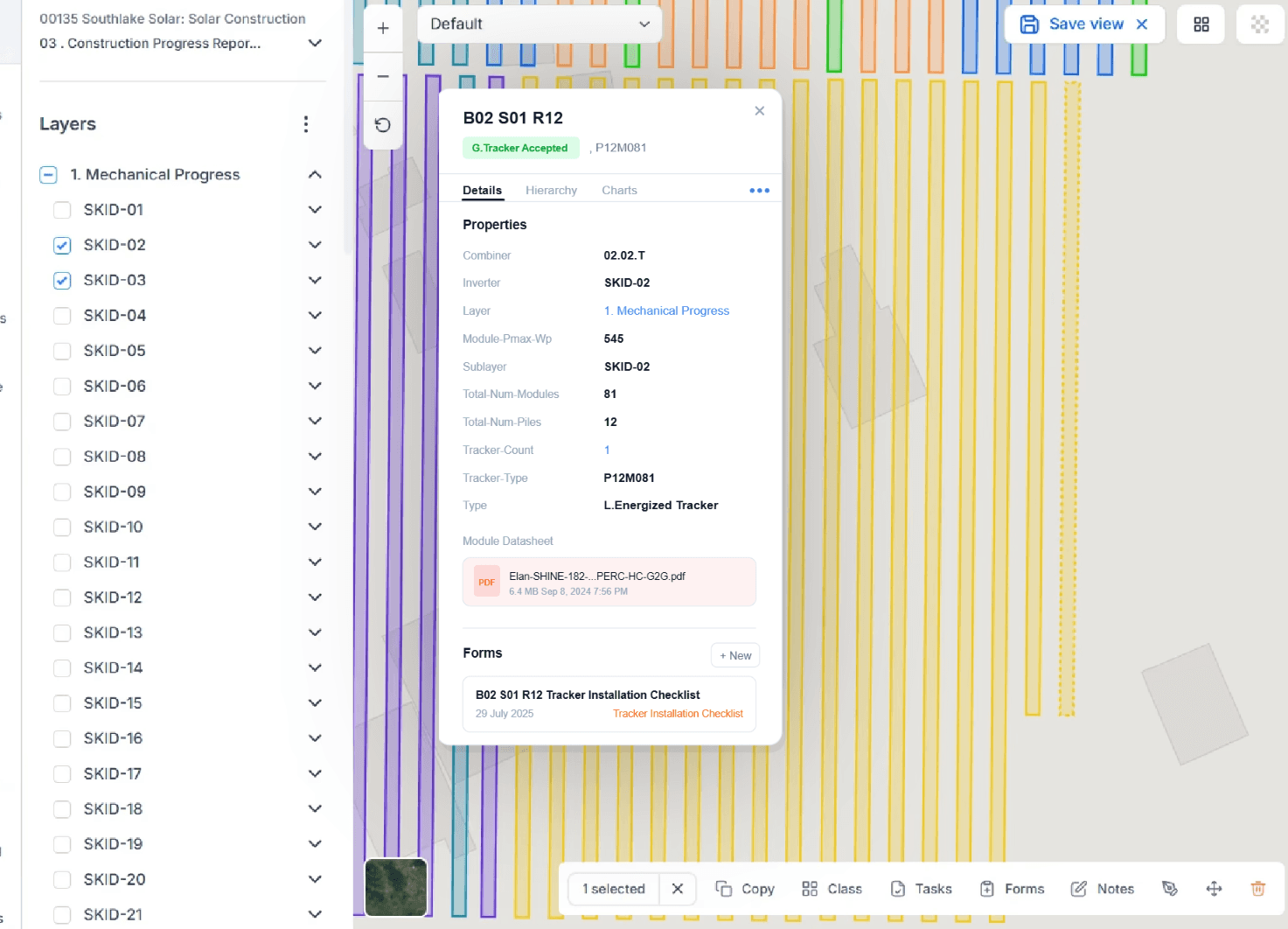This screenshot has width=1288, height=929.
Task: Dismiss the Save view X icon
Action: (x=1142, y=24)
